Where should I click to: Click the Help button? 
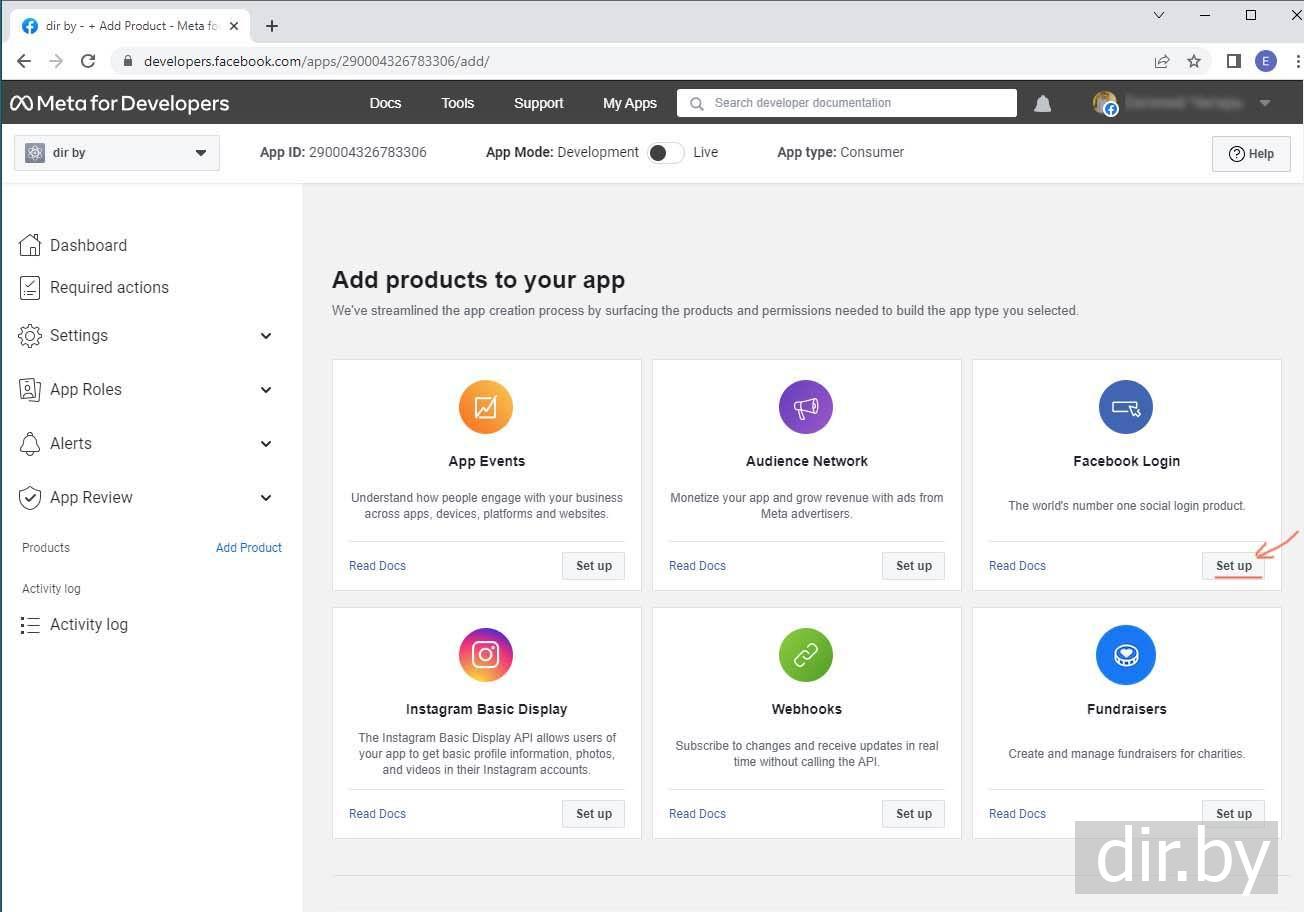1251,154
